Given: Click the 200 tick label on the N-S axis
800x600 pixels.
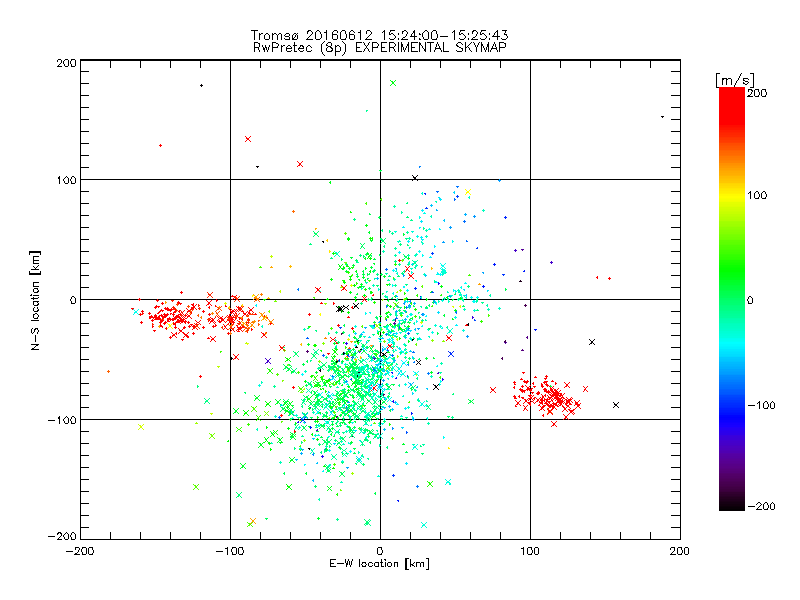Looking at the screenshot, I should tap(66, 64).
